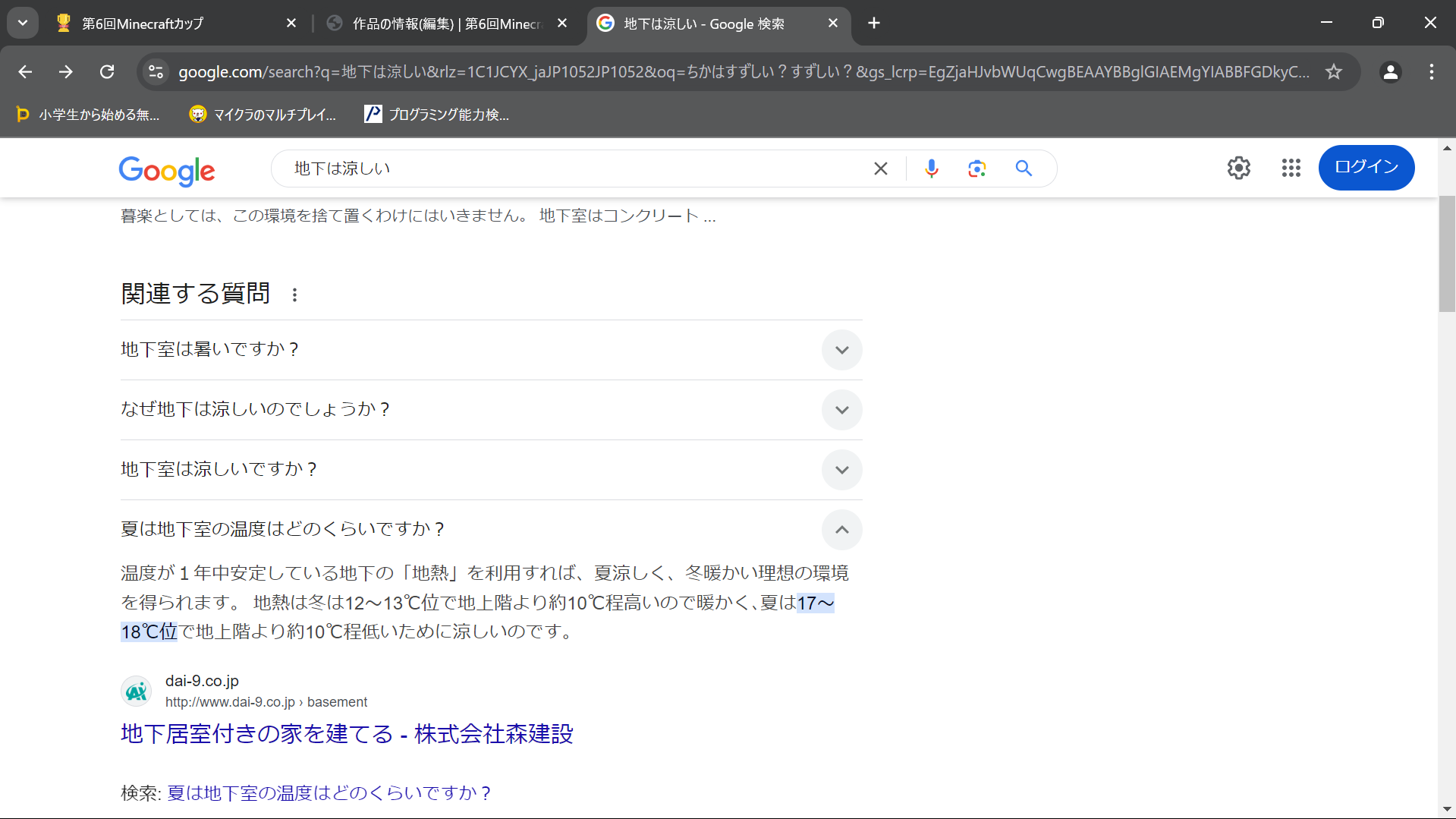
Task: Click the ログイン button
Action: click(x=1366, y=168)
